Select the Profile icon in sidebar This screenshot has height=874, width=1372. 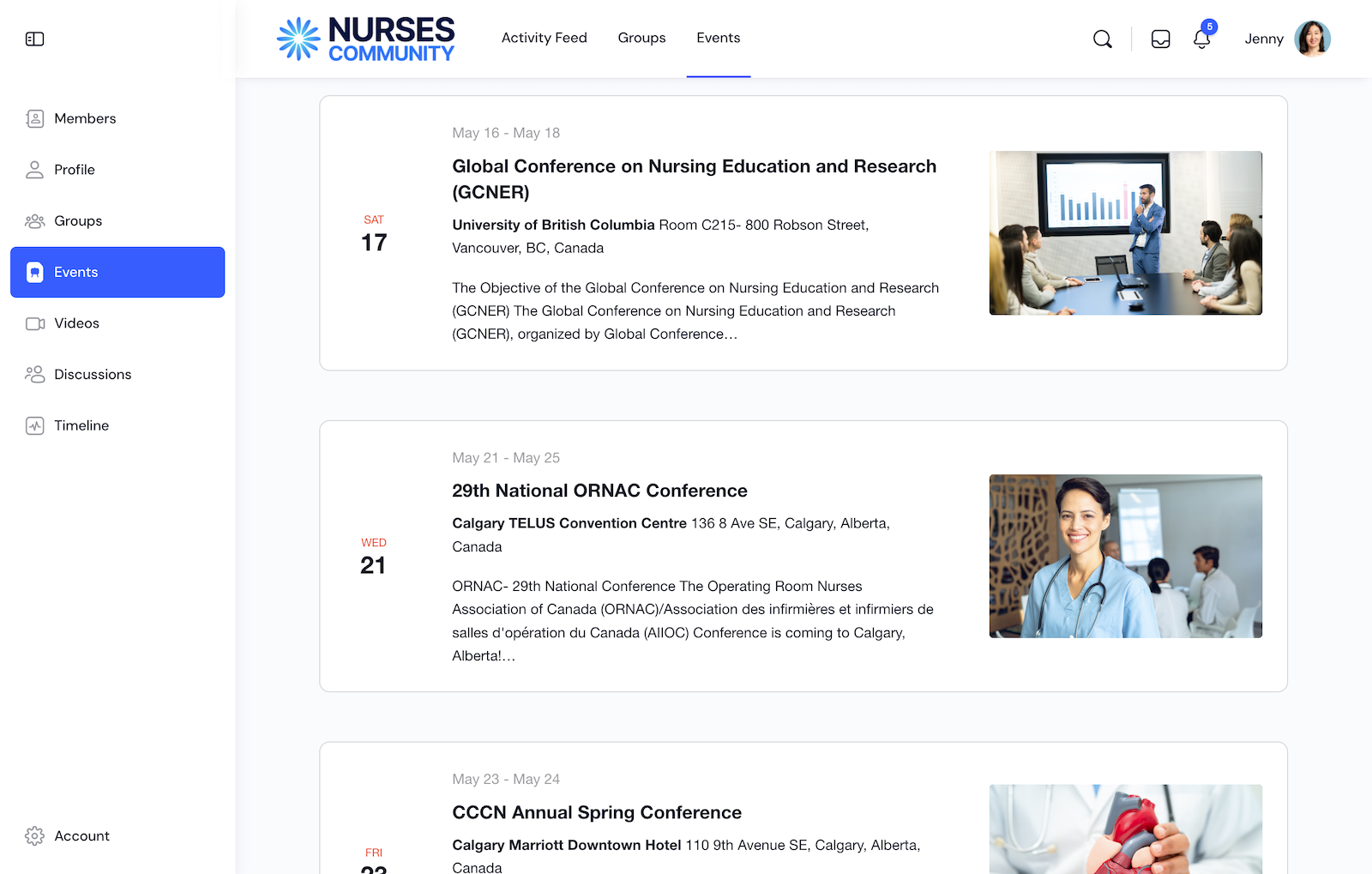point(35,170)
